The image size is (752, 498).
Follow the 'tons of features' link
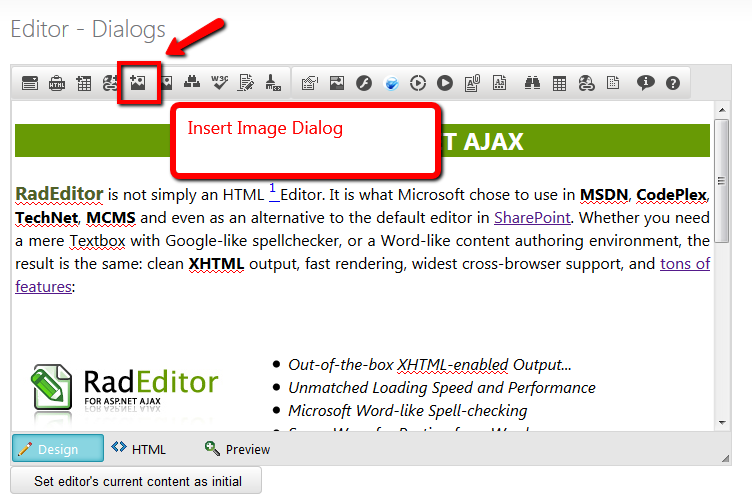(x=685, y=264)
